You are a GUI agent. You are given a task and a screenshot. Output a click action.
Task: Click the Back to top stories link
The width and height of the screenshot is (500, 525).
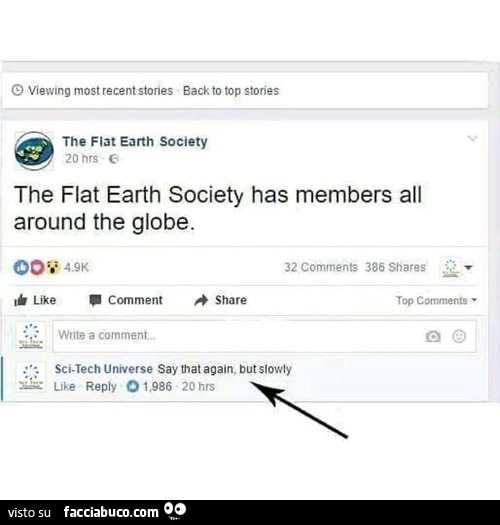pyautogui.click(x=231, y=91)
